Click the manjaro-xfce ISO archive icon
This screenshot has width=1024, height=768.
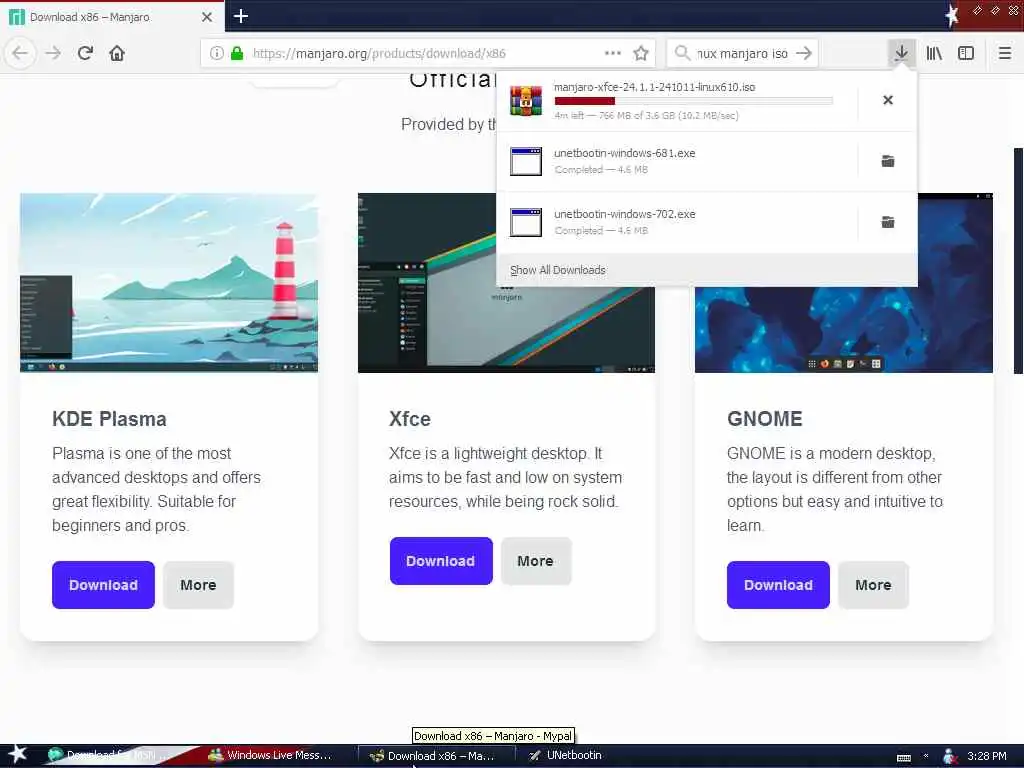click(x=526, y=101)
